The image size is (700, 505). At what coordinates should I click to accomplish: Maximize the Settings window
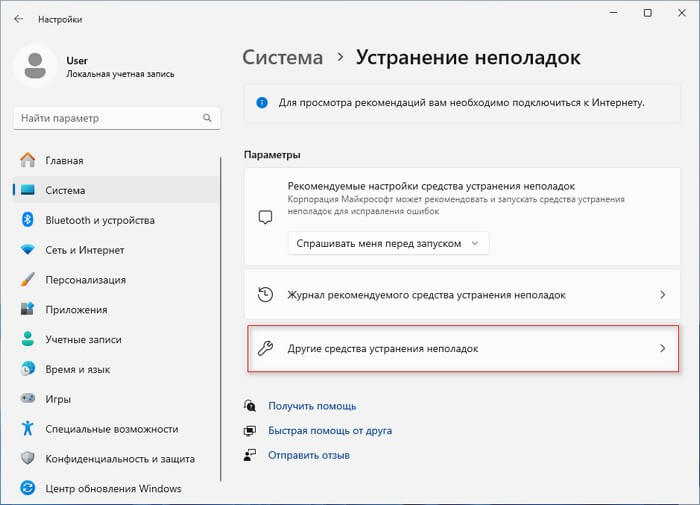click(x=647, y=13)
